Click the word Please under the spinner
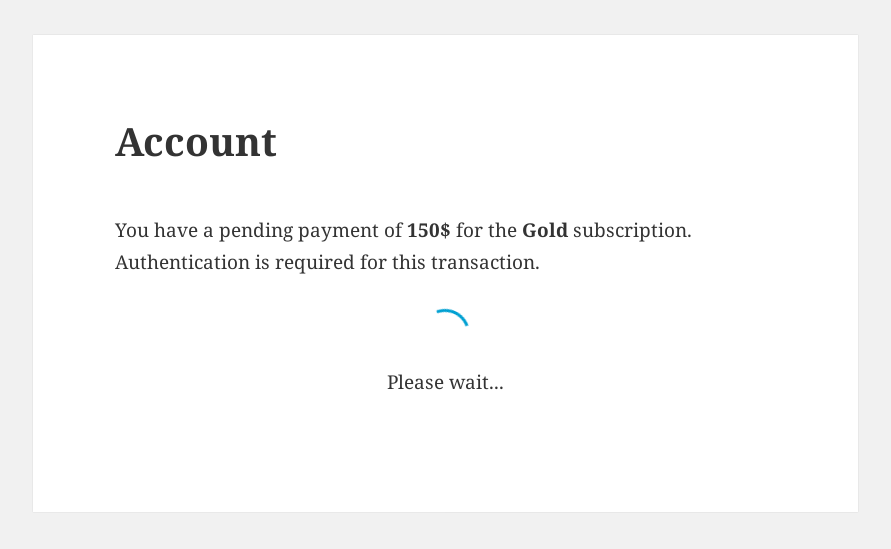891x549 pixels. pos(415,382)
